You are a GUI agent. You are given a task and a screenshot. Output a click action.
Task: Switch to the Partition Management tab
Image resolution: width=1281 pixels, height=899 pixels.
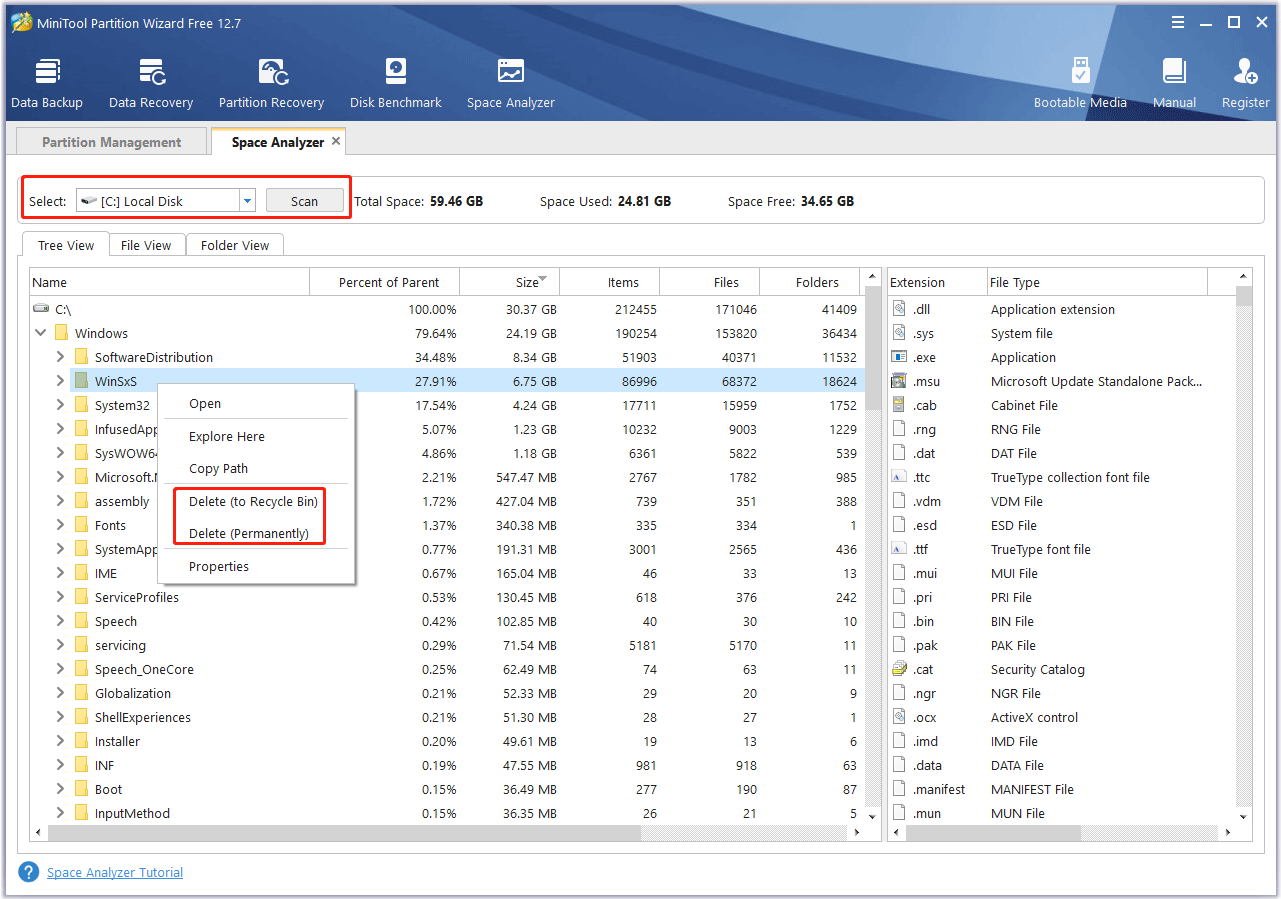pos(112,142)
